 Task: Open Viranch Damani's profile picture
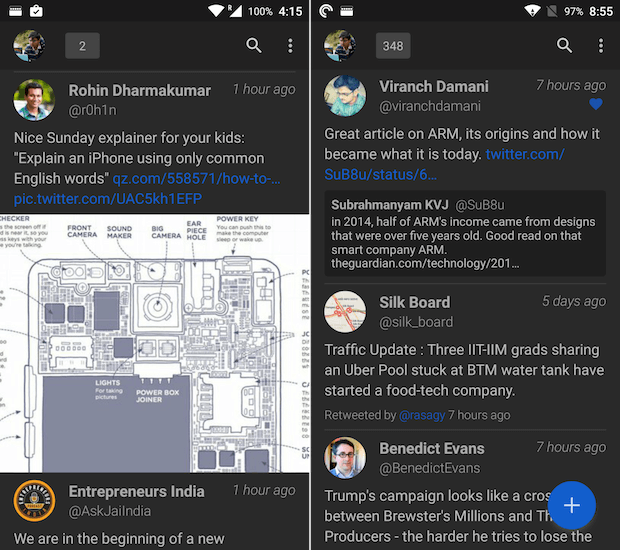pos(345,96)
